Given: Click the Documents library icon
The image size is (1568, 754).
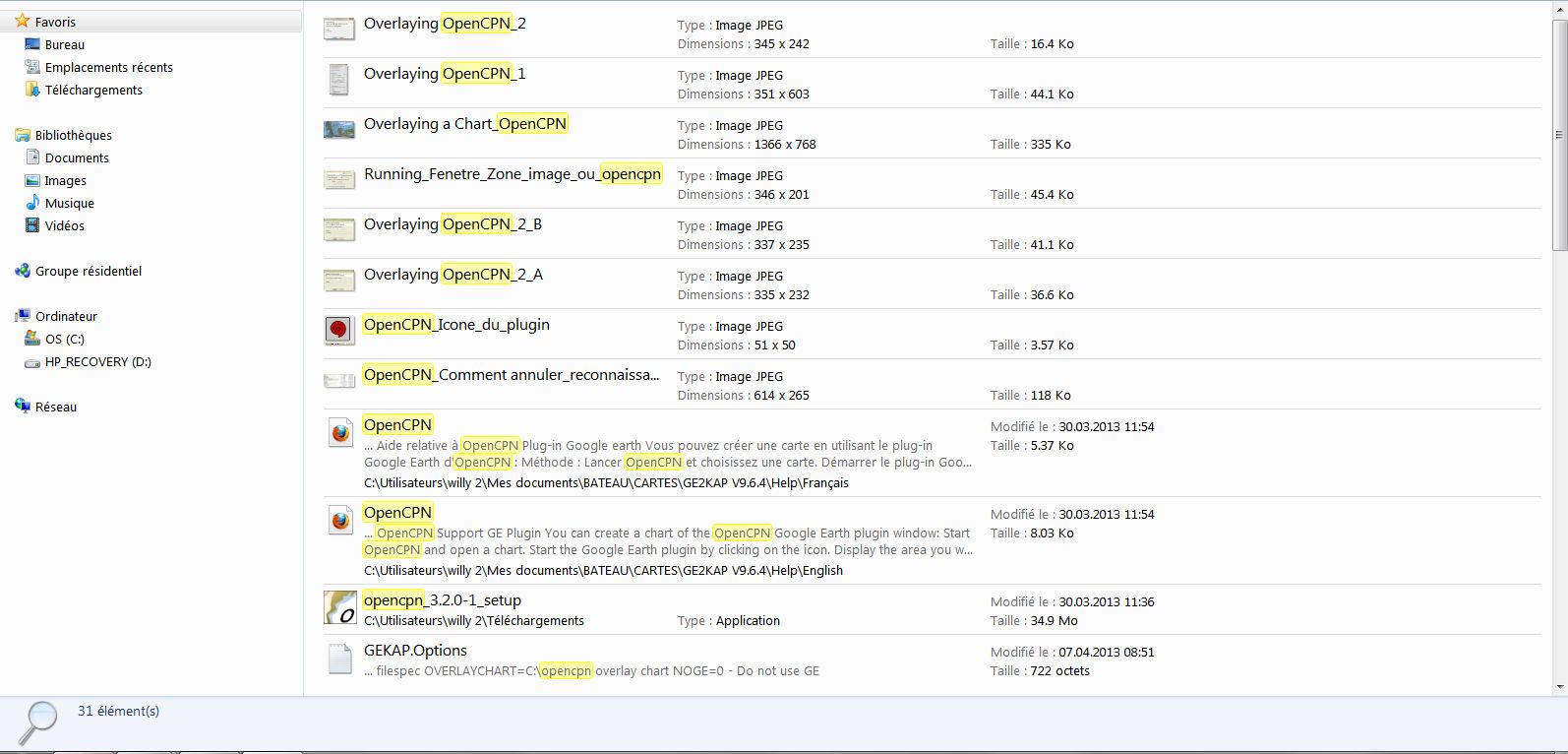Looking at the screenshot, I should [31, 157].
